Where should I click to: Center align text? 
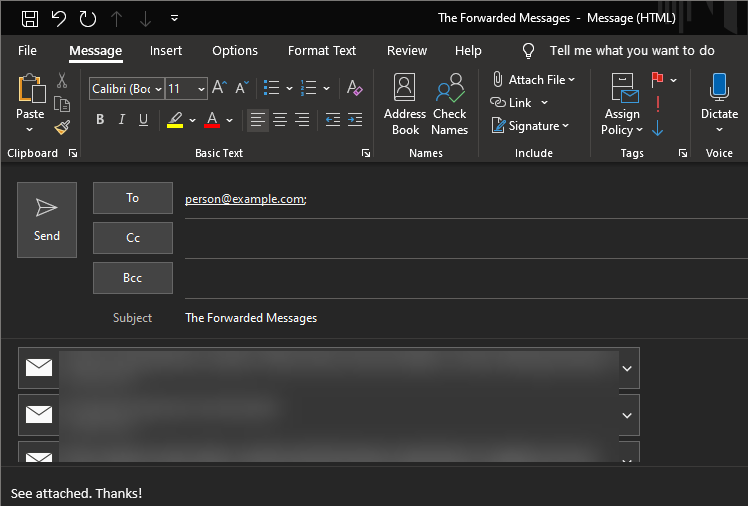coord(280,120)
